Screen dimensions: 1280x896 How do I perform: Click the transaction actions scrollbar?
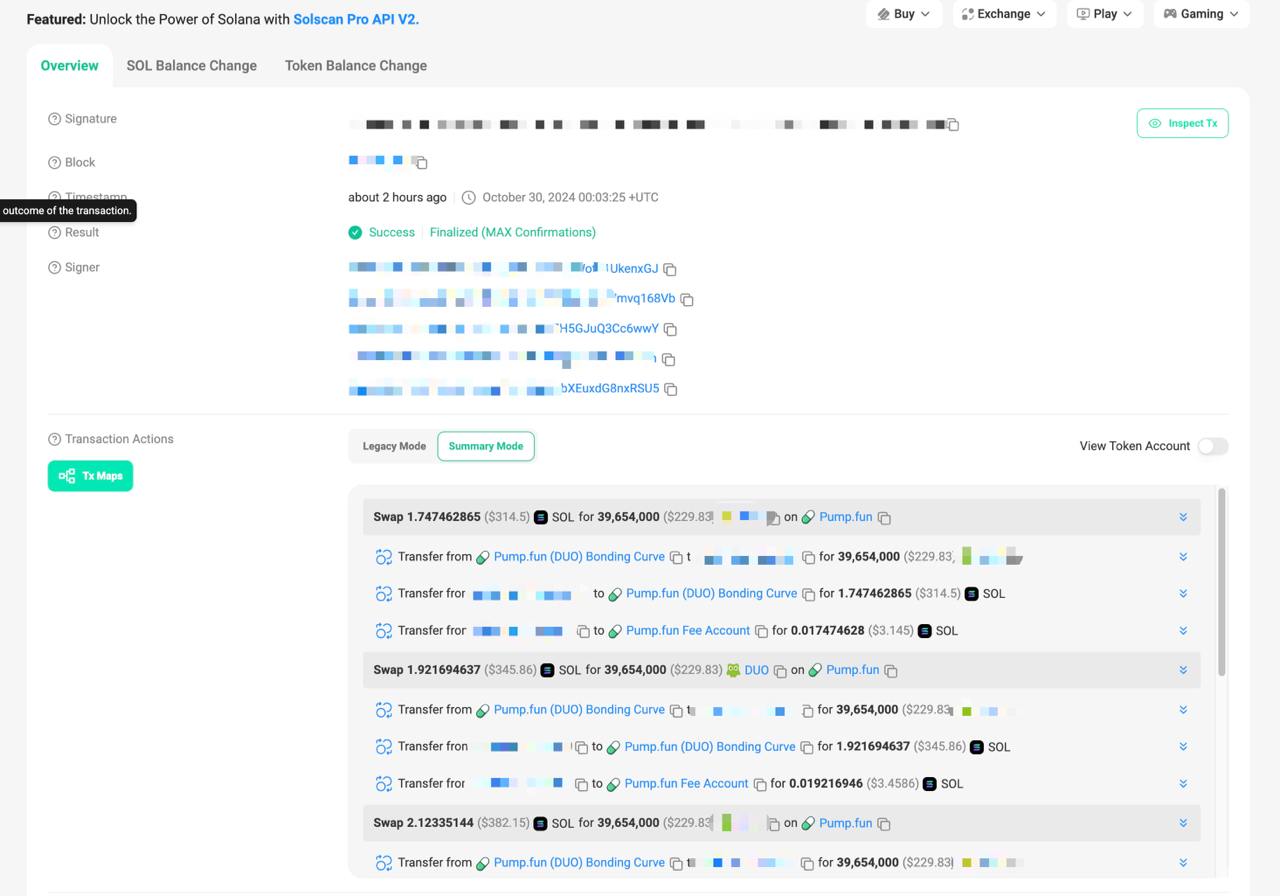tap(1220, 580)
